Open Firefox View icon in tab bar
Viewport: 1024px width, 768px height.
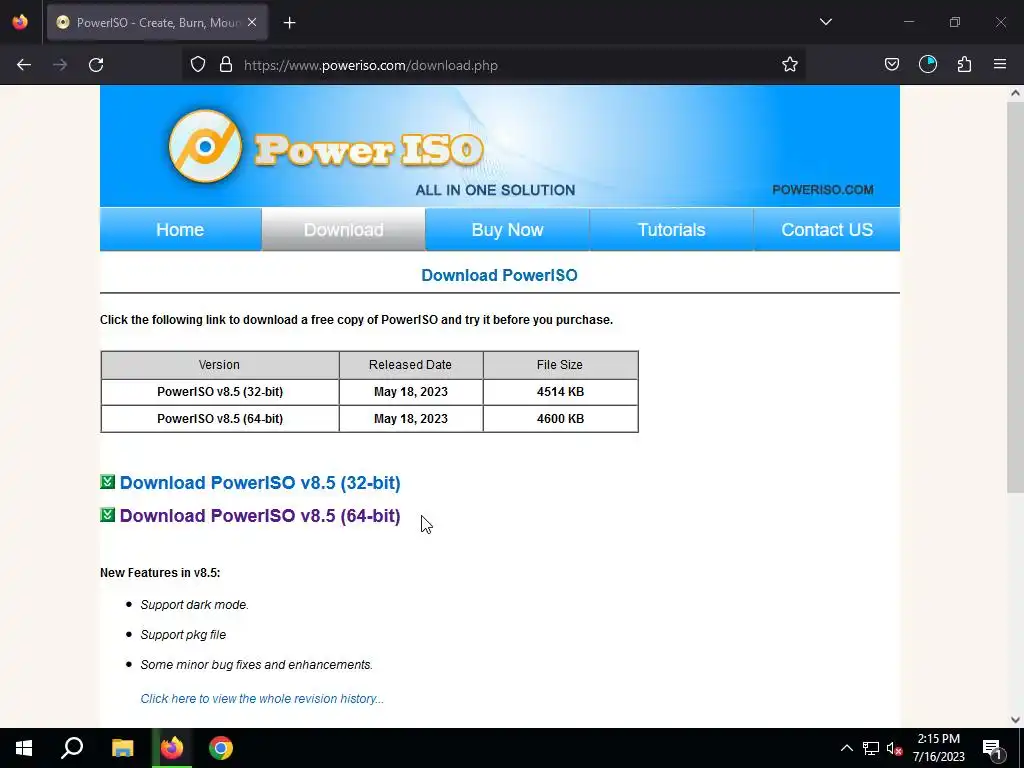[20, 22]
